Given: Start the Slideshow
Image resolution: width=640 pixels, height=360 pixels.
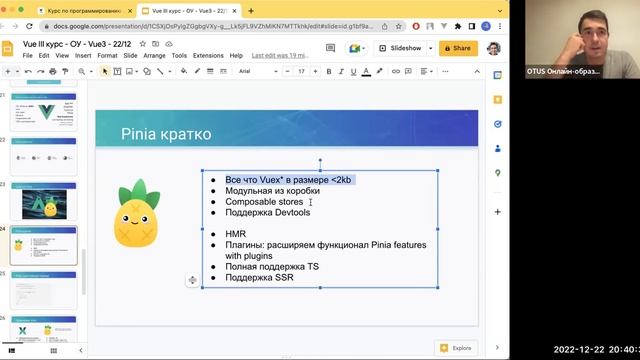Looking at the screenshot, I should click(400, 48).
